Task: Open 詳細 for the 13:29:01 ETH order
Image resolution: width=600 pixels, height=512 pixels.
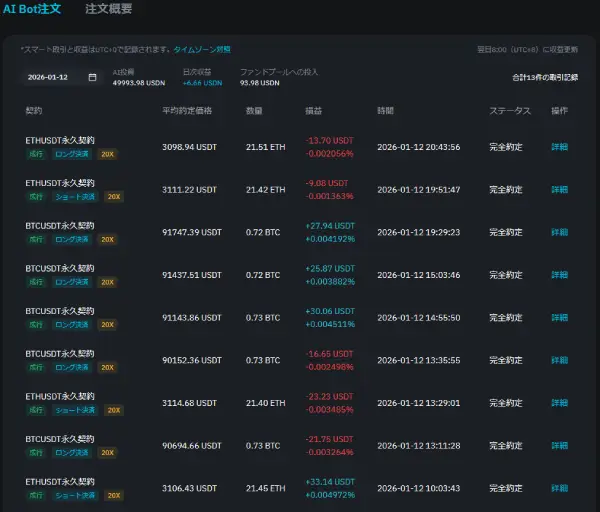Action: pos(559,403)
